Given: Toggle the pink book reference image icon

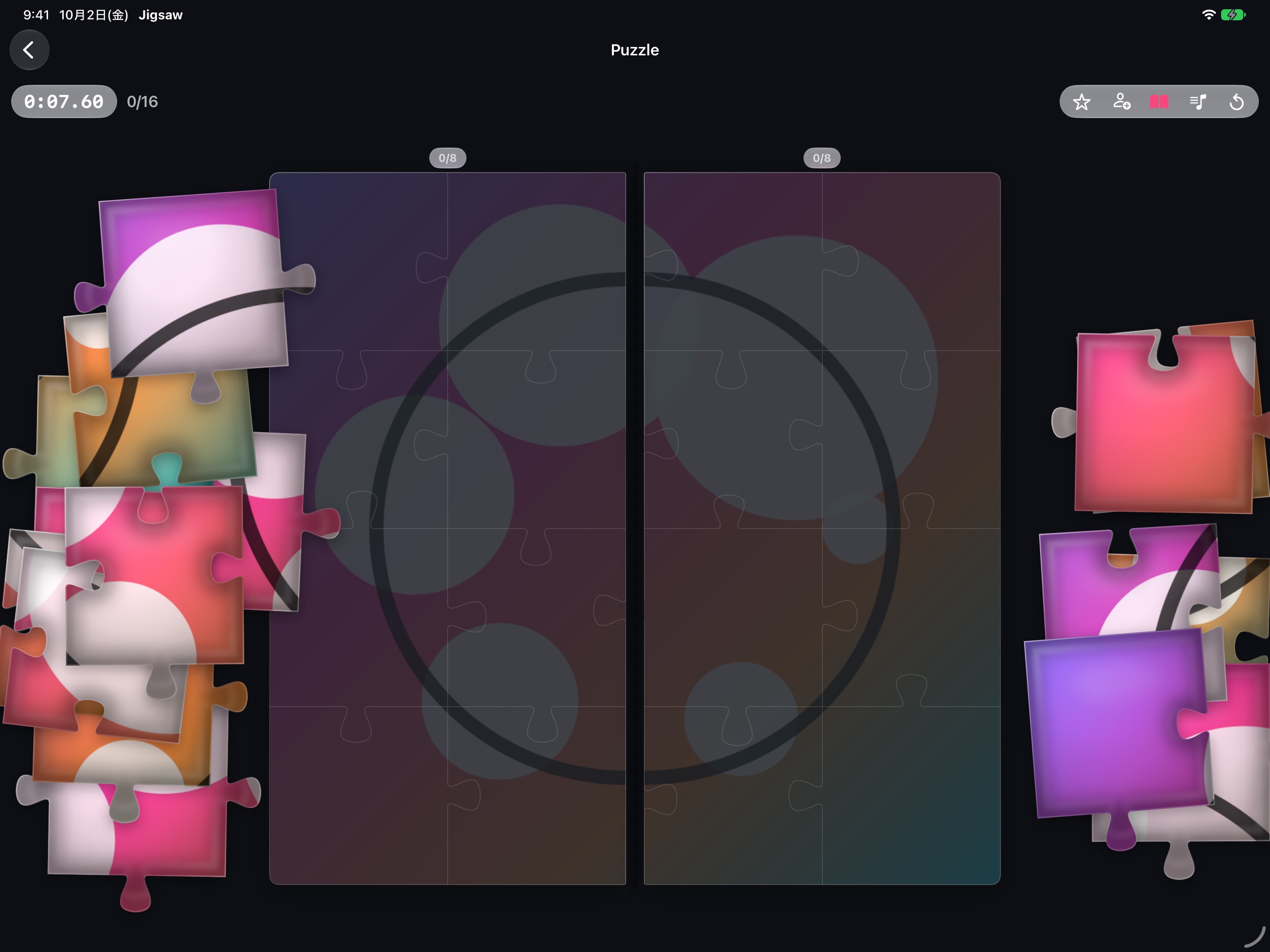Looking at the screenshot, I should [1159, 102].
